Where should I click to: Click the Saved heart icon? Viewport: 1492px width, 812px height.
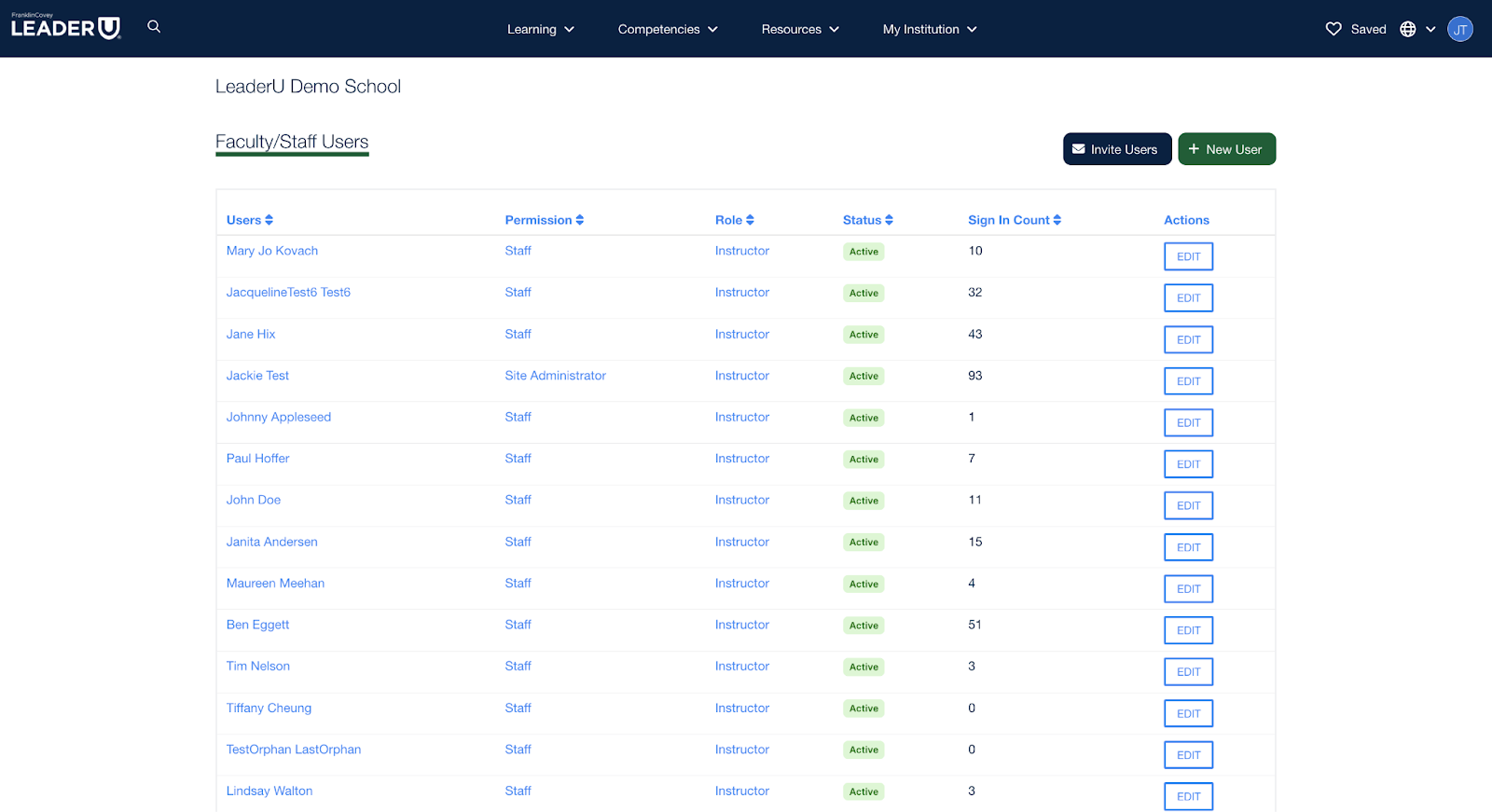[1333, 29]
